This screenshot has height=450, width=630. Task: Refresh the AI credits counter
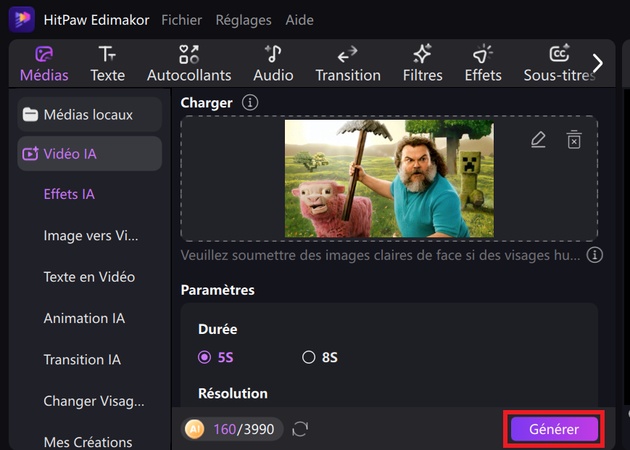tap(300, 429)
